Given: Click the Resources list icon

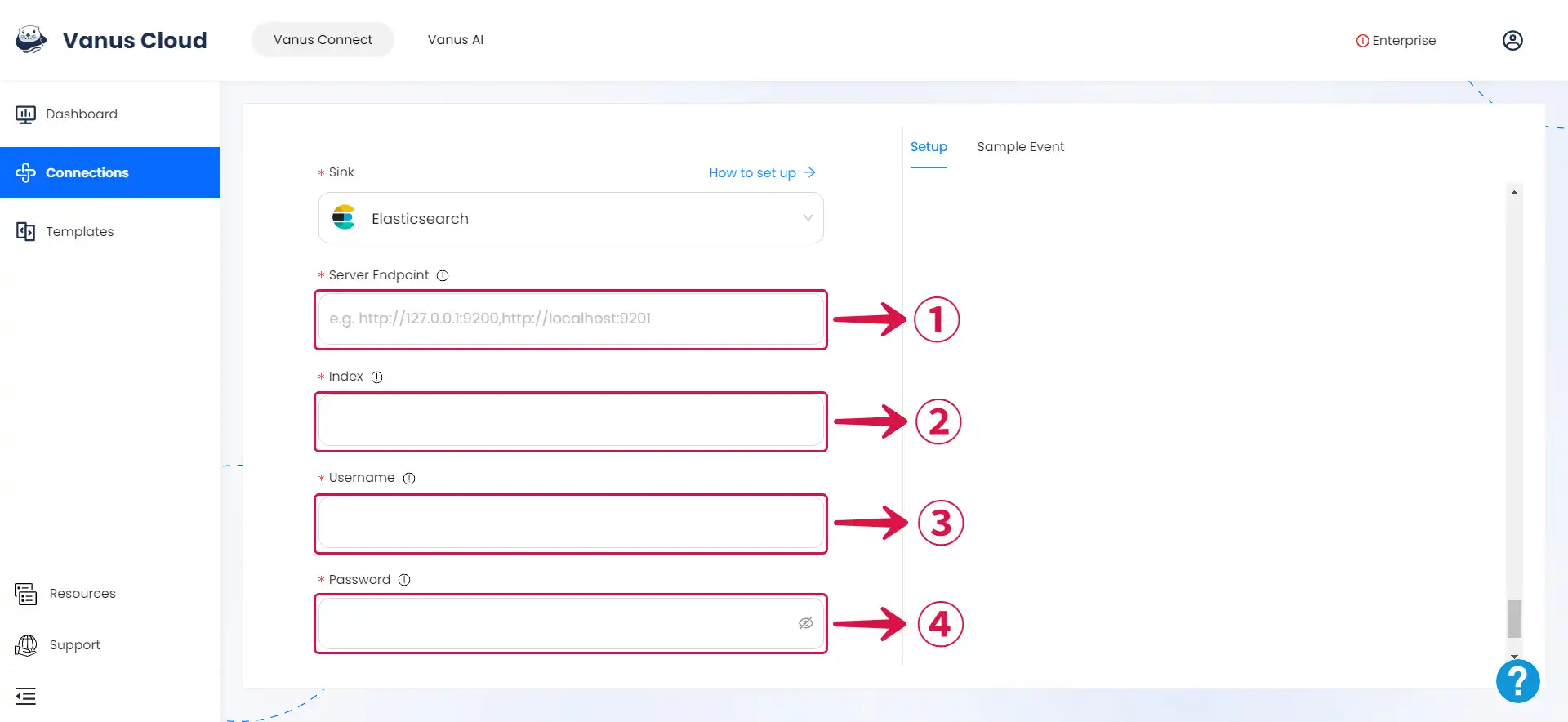Looking at the screenshot, I should point(26,594).
